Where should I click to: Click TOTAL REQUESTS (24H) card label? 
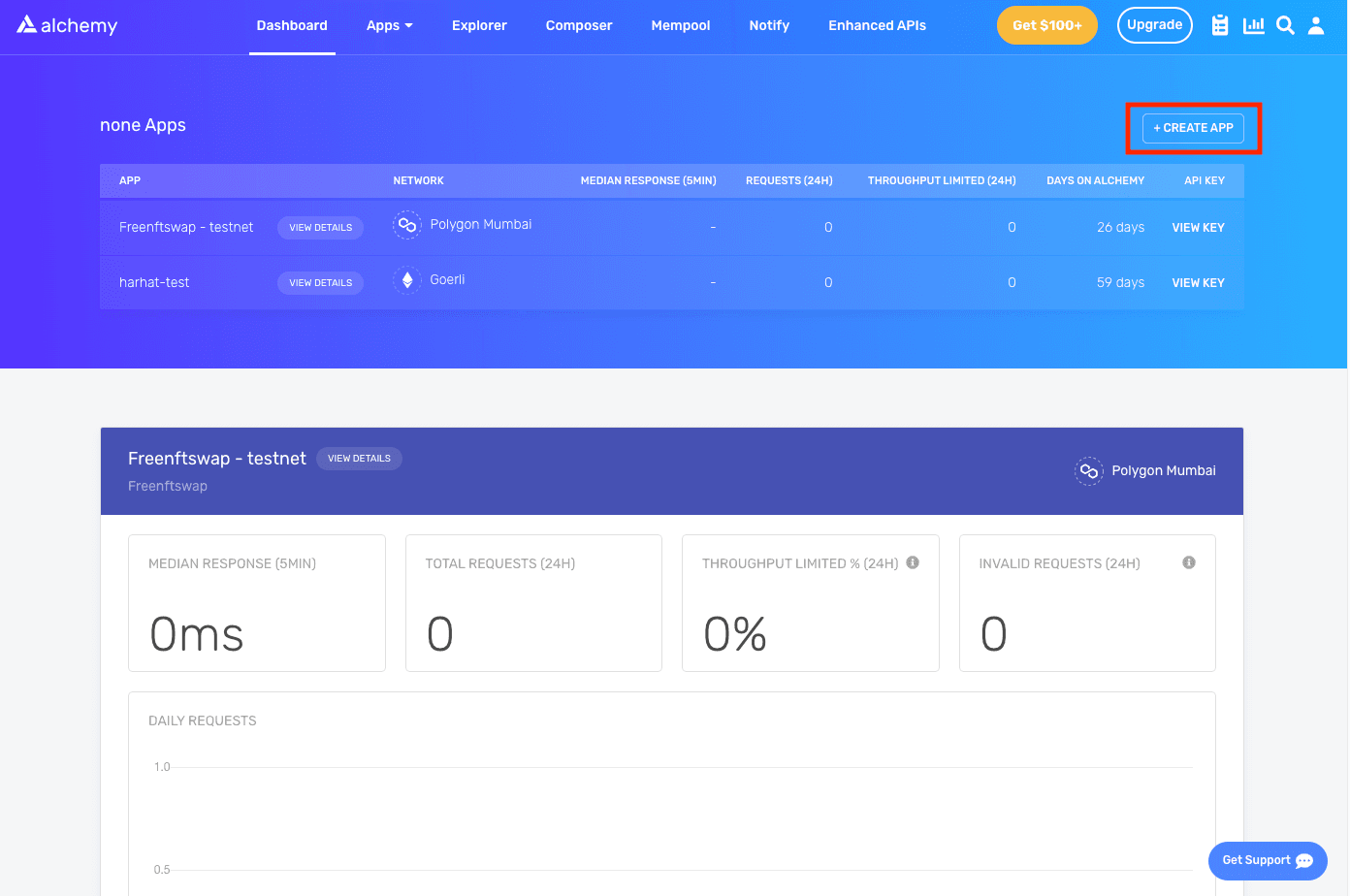point(500,563)
